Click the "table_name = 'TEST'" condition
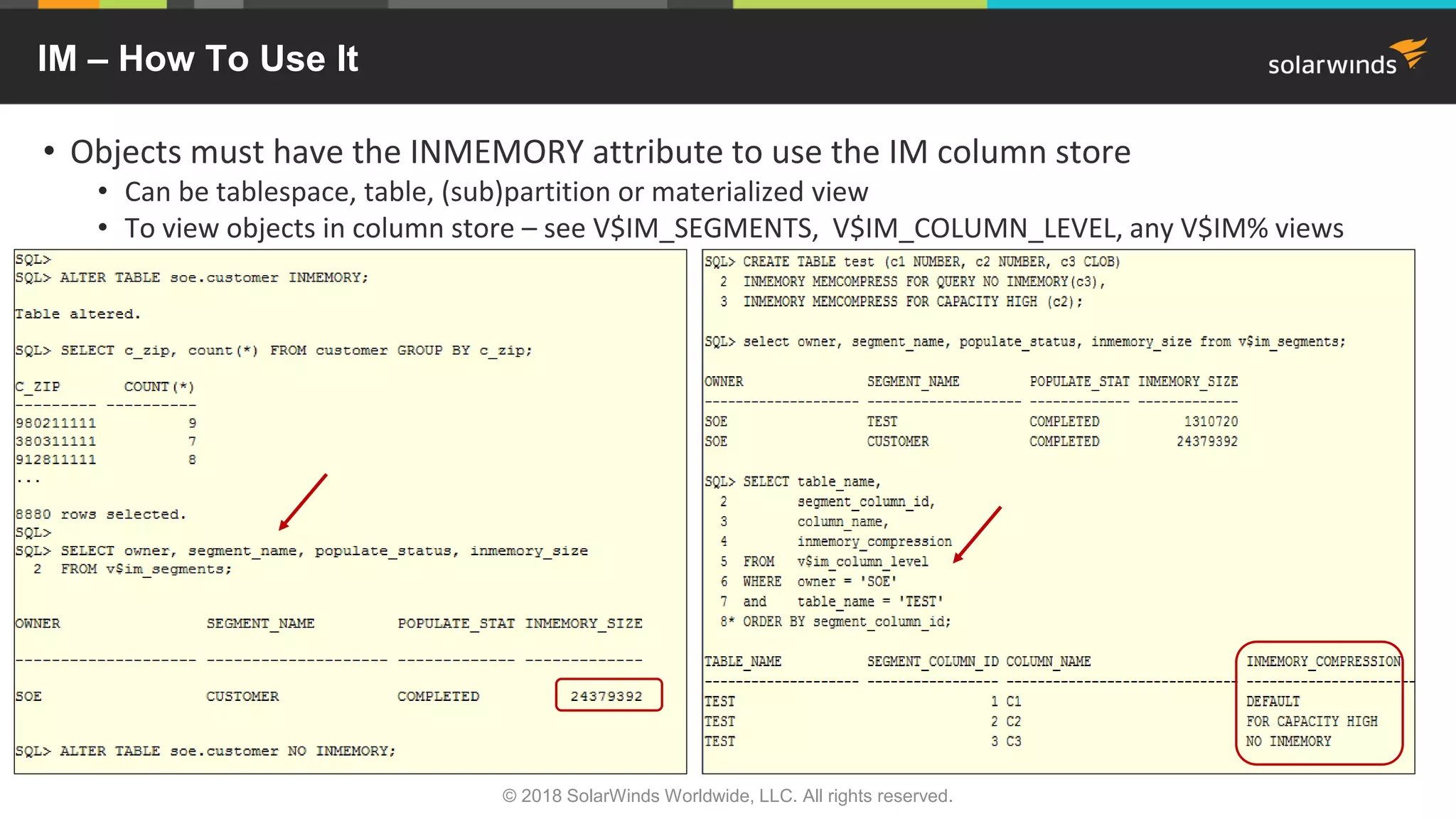 tap(870, 601)
